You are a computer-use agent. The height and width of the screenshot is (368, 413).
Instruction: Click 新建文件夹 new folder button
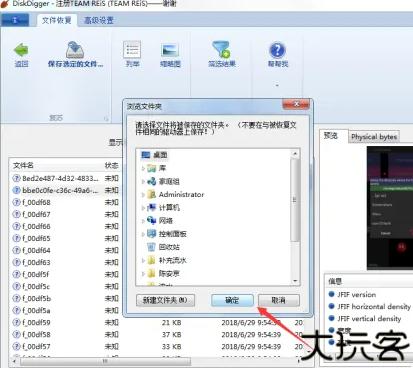pos(165,300)
